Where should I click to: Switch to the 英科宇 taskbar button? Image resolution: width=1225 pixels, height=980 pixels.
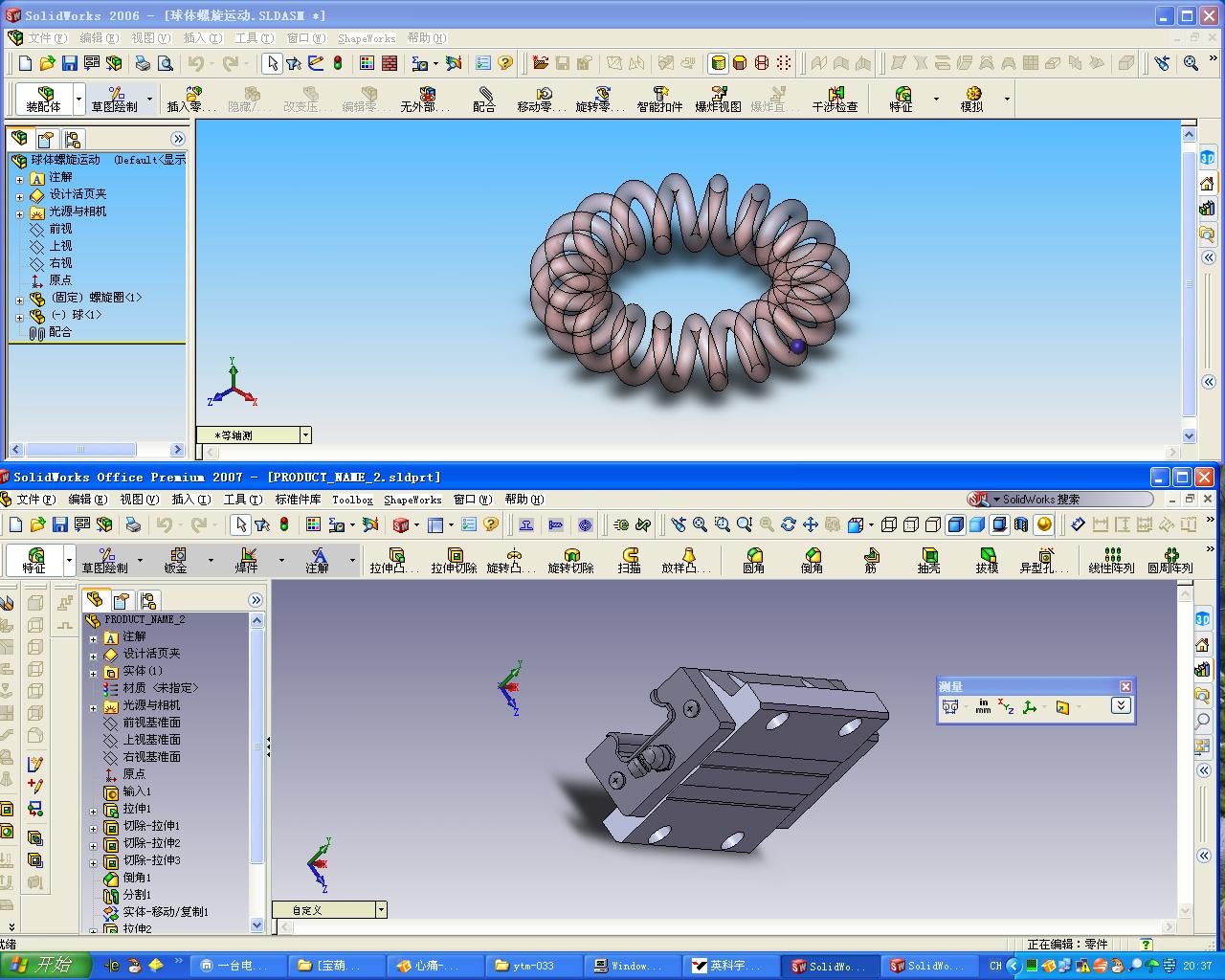click(x=729, y=966)
